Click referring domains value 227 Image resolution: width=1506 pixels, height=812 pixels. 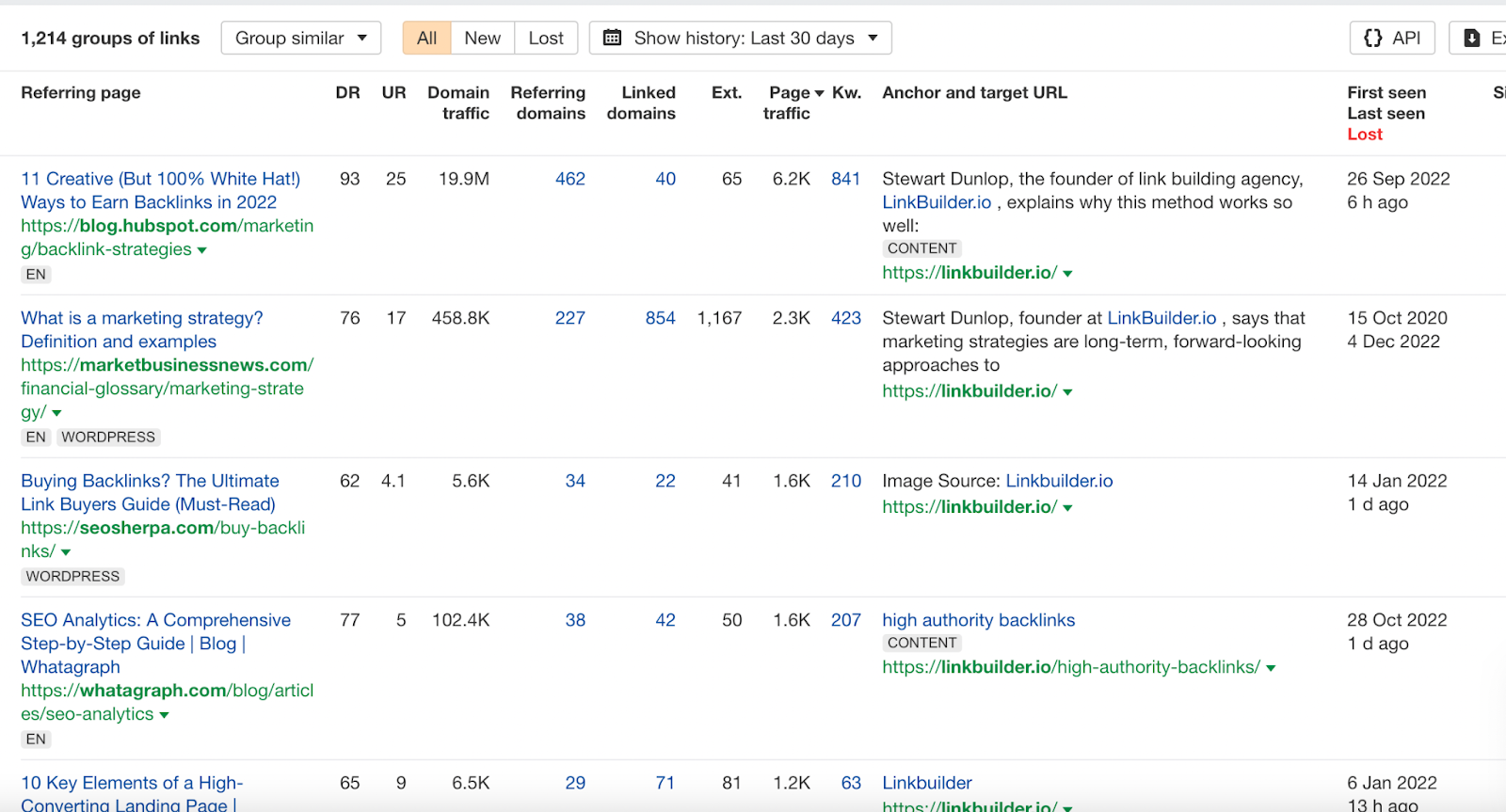[x=570, y=318]
